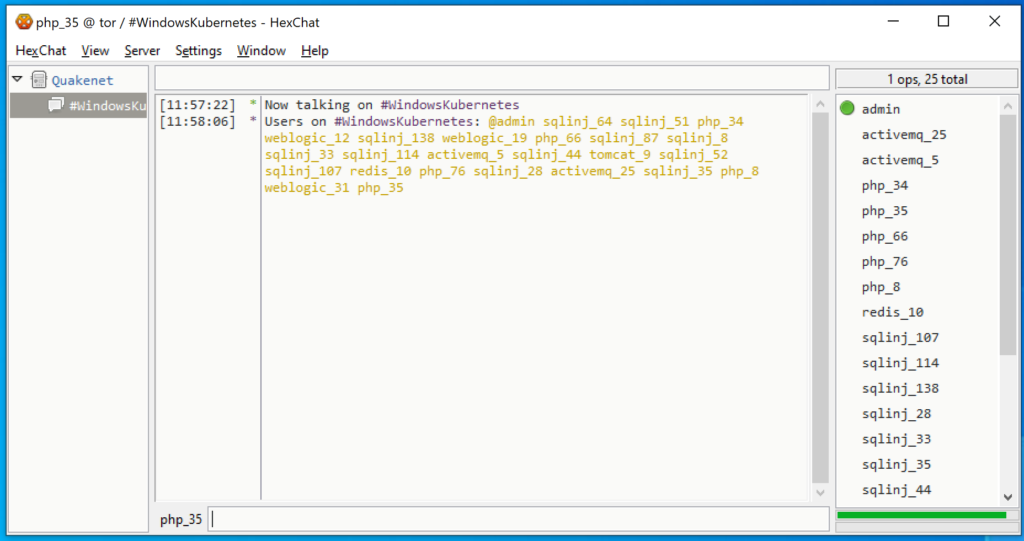
Task: Minimize the HexChat window
Action: tap(893, 22)
